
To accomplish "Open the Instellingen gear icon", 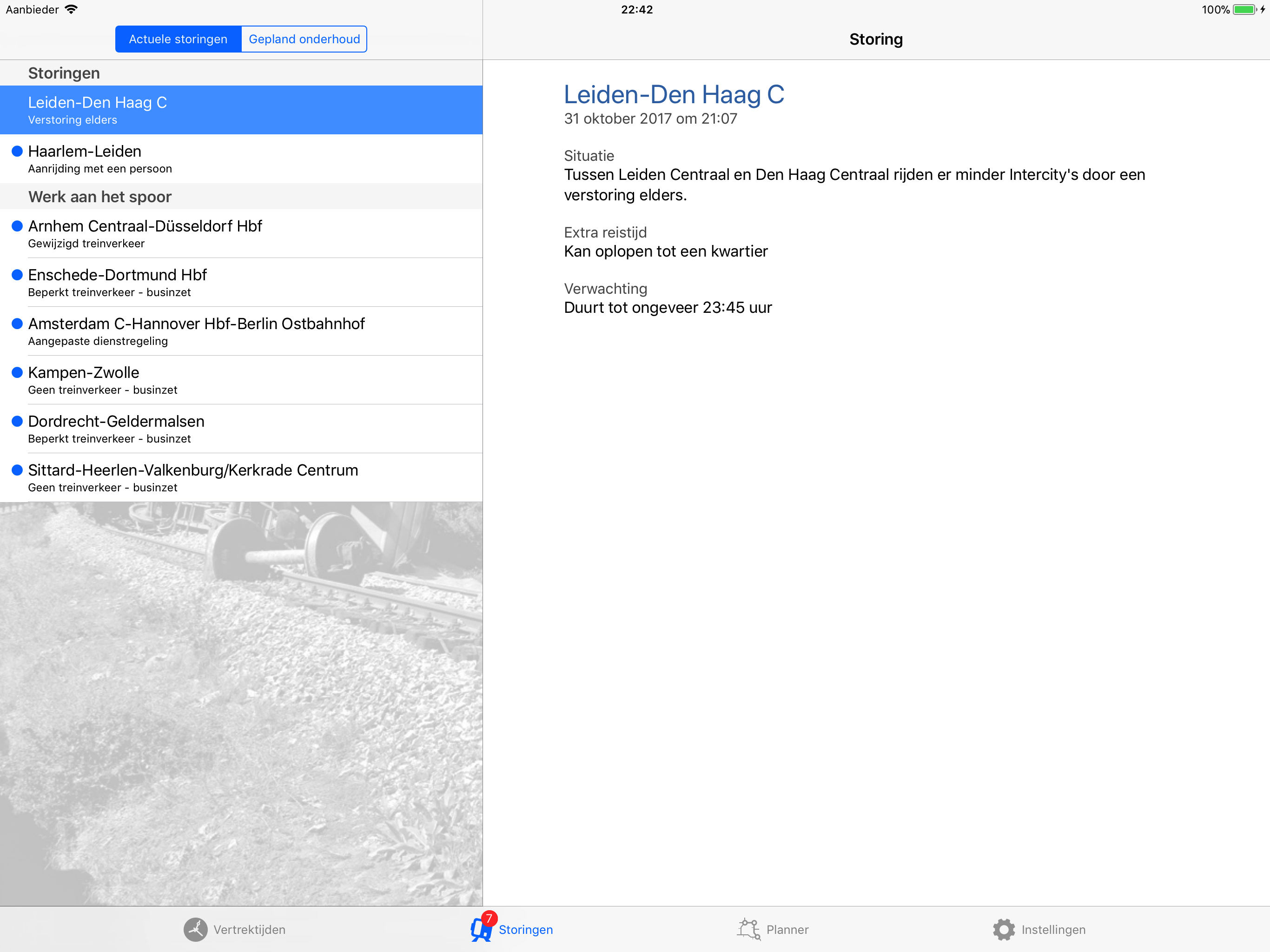I will 1004,929.
